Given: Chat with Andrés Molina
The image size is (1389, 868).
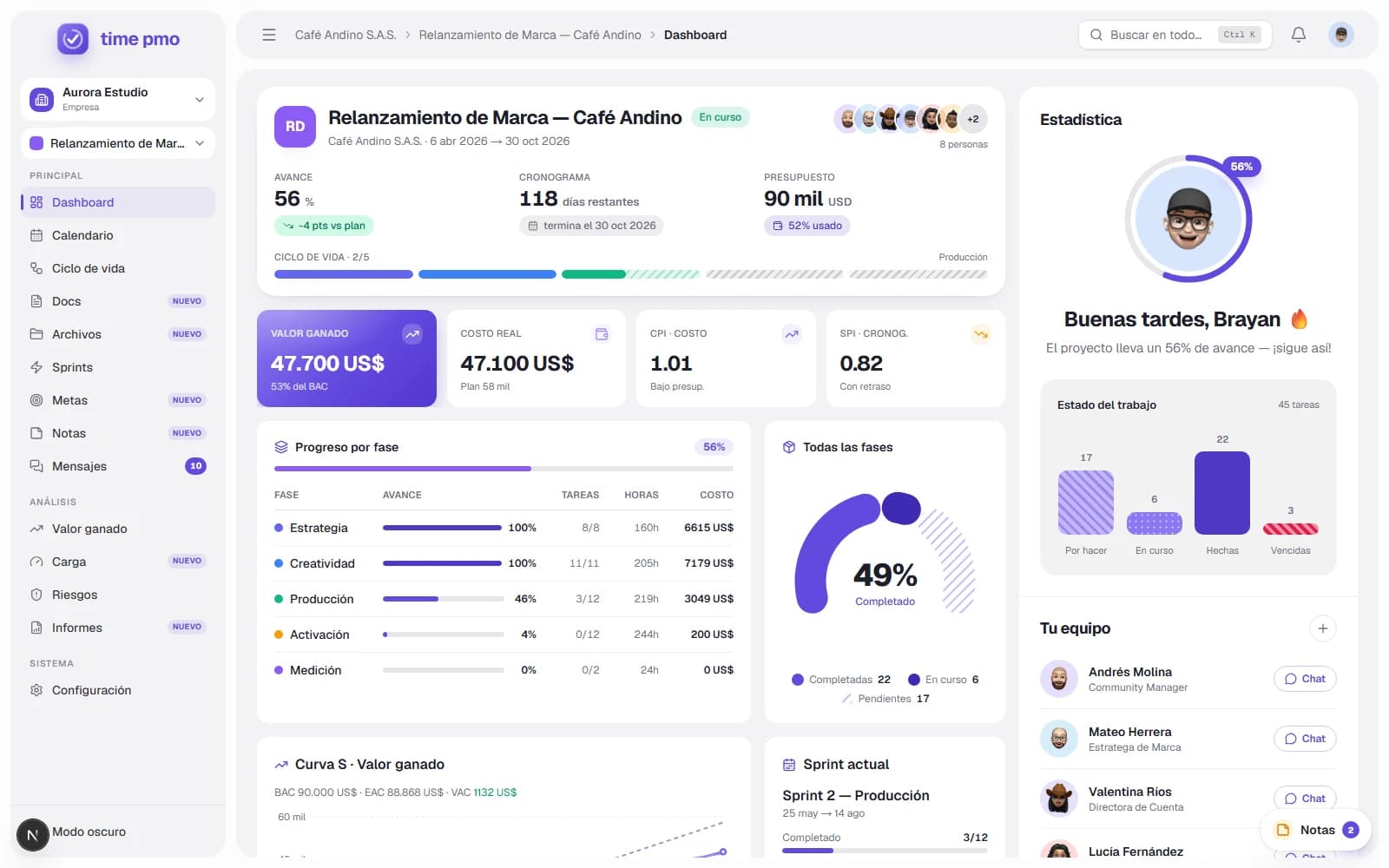Looking at the screenshot, I should pyautogui.click(x=1305, y=679).
